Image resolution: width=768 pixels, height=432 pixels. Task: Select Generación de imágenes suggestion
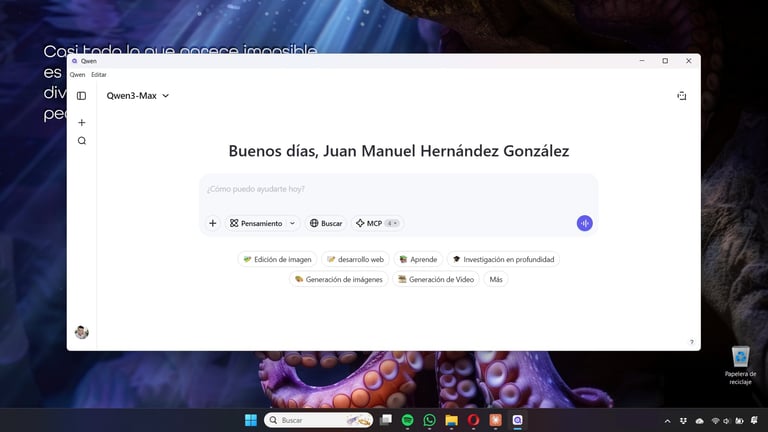(338, 280)
